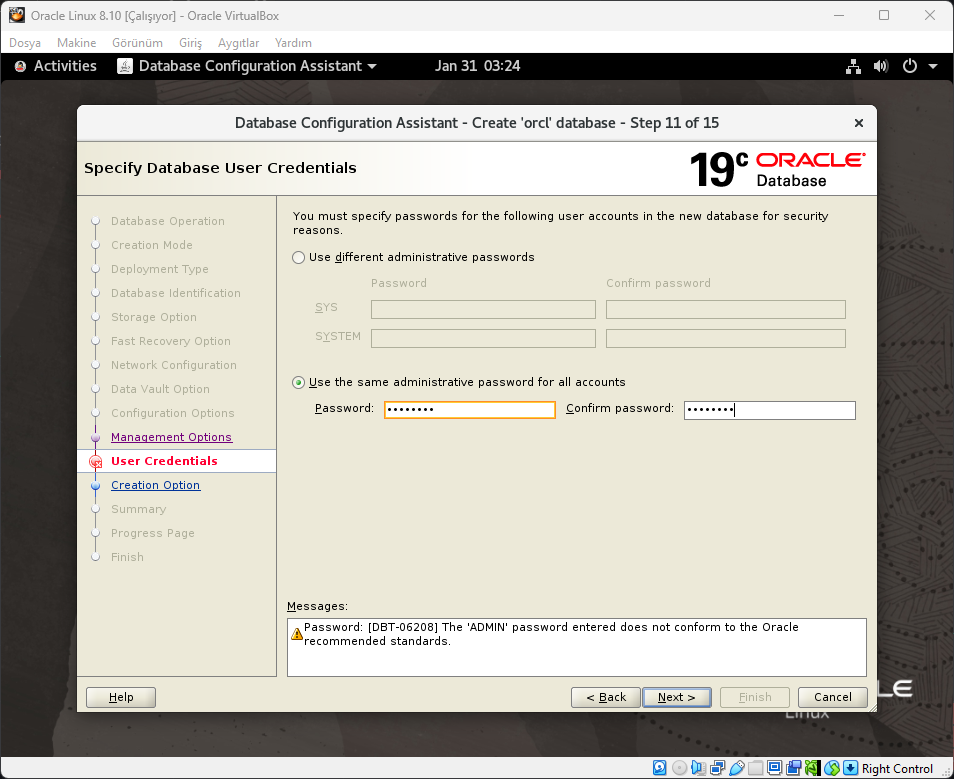Click the VirtualBox window title icon
Viewport: 954px width, 779px height.
tap(16, 15)
